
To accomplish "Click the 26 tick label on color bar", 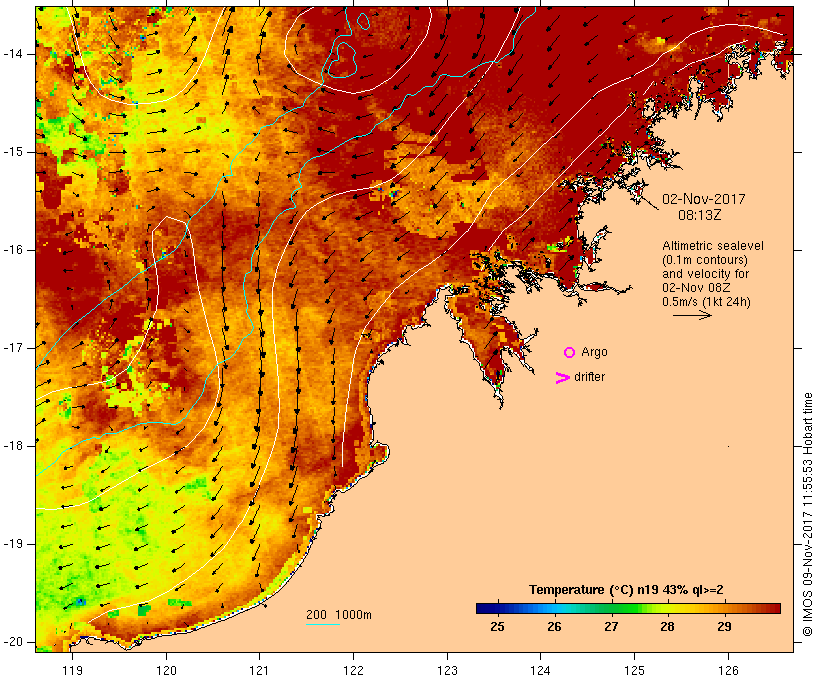I will (554, 627).
